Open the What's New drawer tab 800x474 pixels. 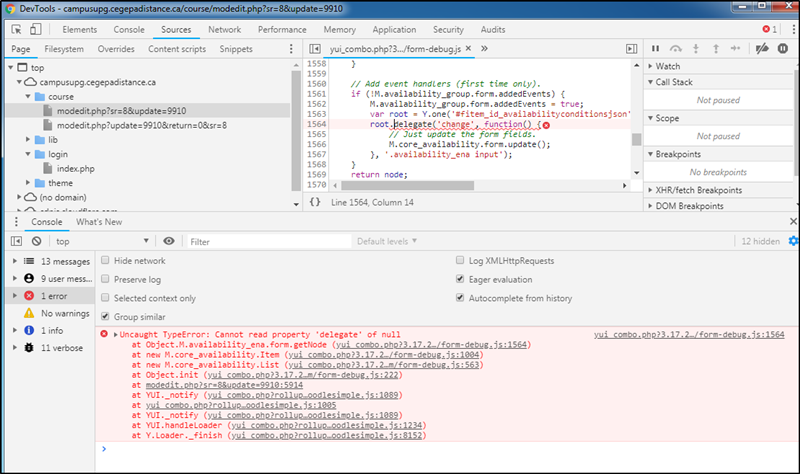tap(98, 222)
